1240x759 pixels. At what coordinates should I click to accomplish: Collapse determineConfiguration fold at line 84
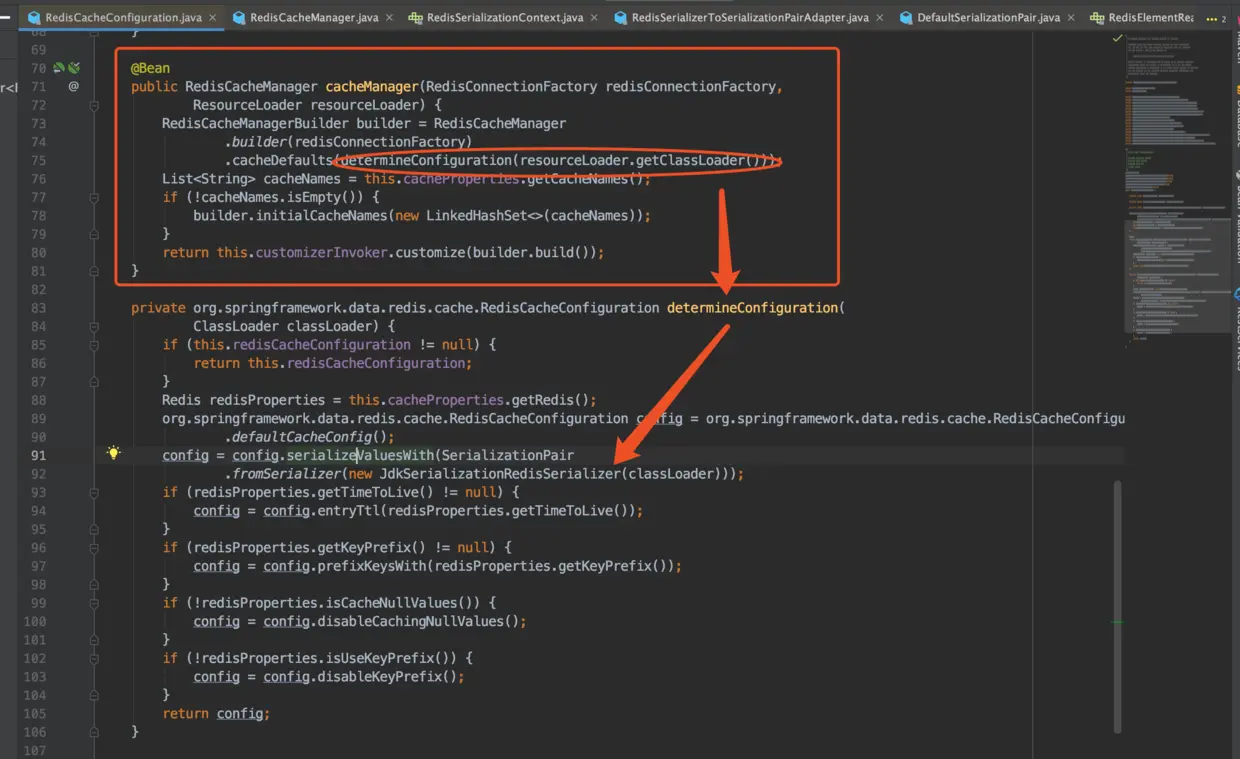click(x=94, y=326)
